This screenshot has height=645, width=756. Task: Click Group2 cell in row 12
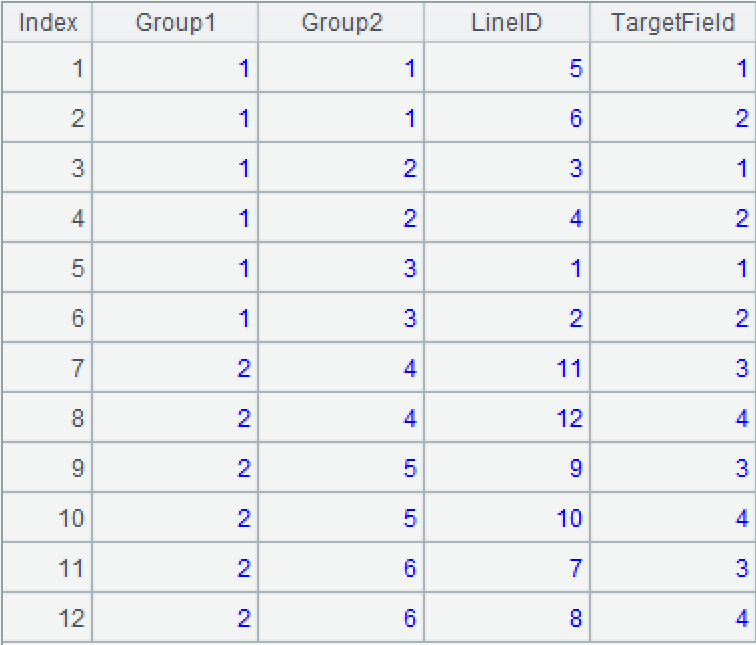(x=341, y=618)
